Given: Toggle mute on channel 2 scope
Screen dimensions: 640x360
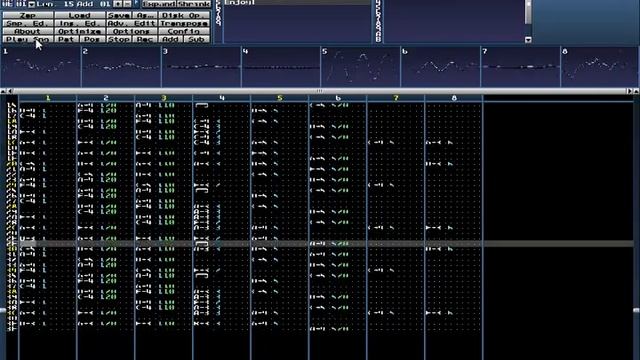Looking at the screenshot, I should [x=121, y=67].
